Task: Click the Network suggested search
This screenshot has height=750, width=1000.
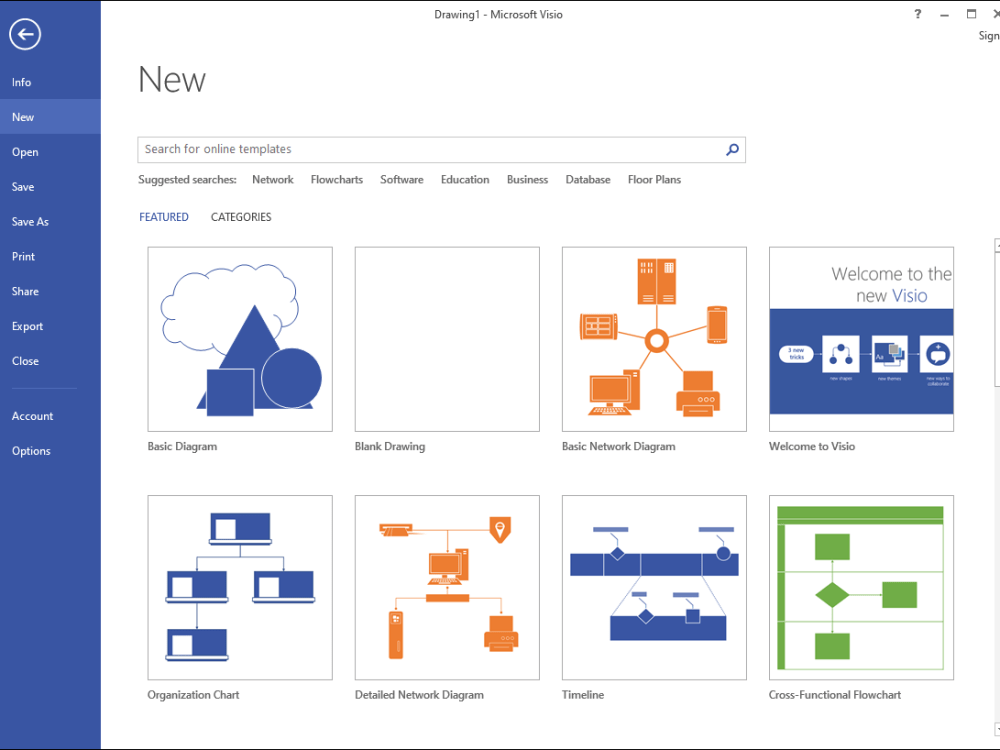Action: (273, 180)
